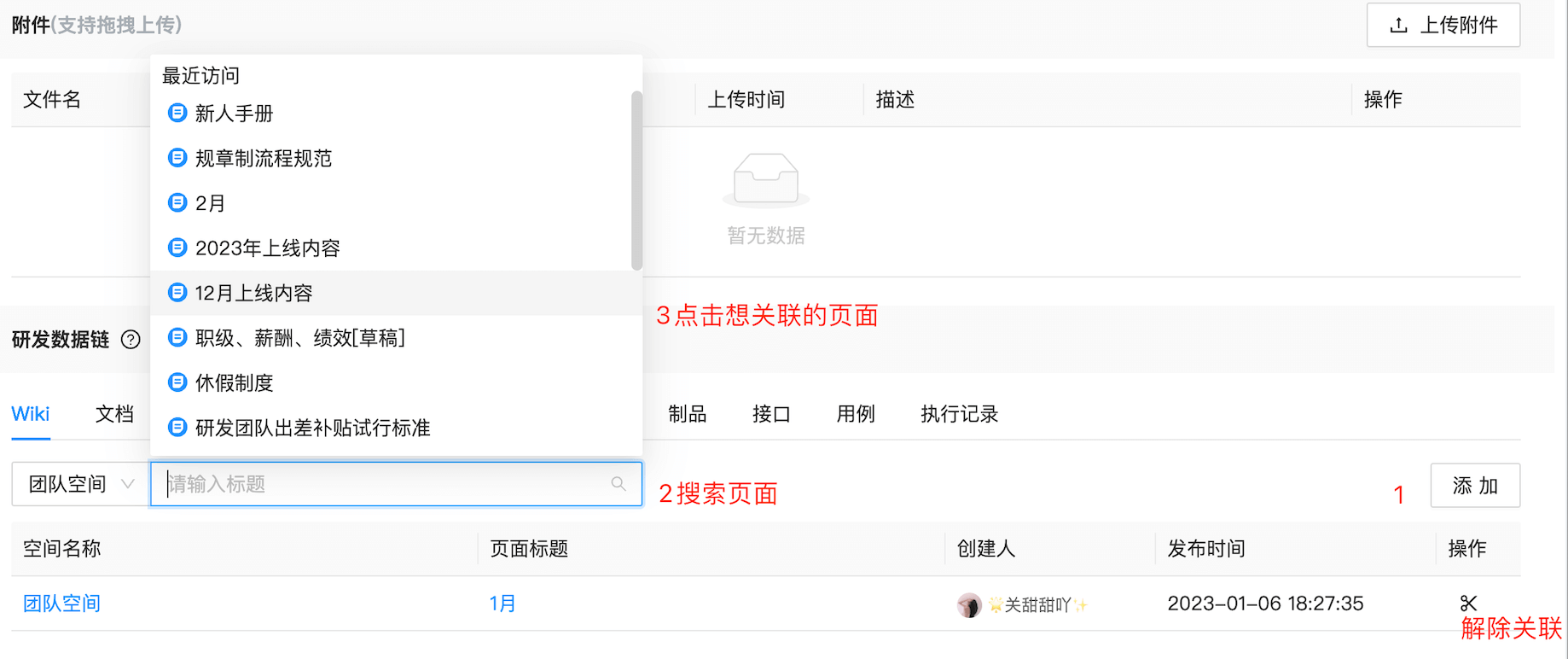The image size is (1568, 659).
Task: Switch to the 执行记录 tab
Action: tap(957, 413)
